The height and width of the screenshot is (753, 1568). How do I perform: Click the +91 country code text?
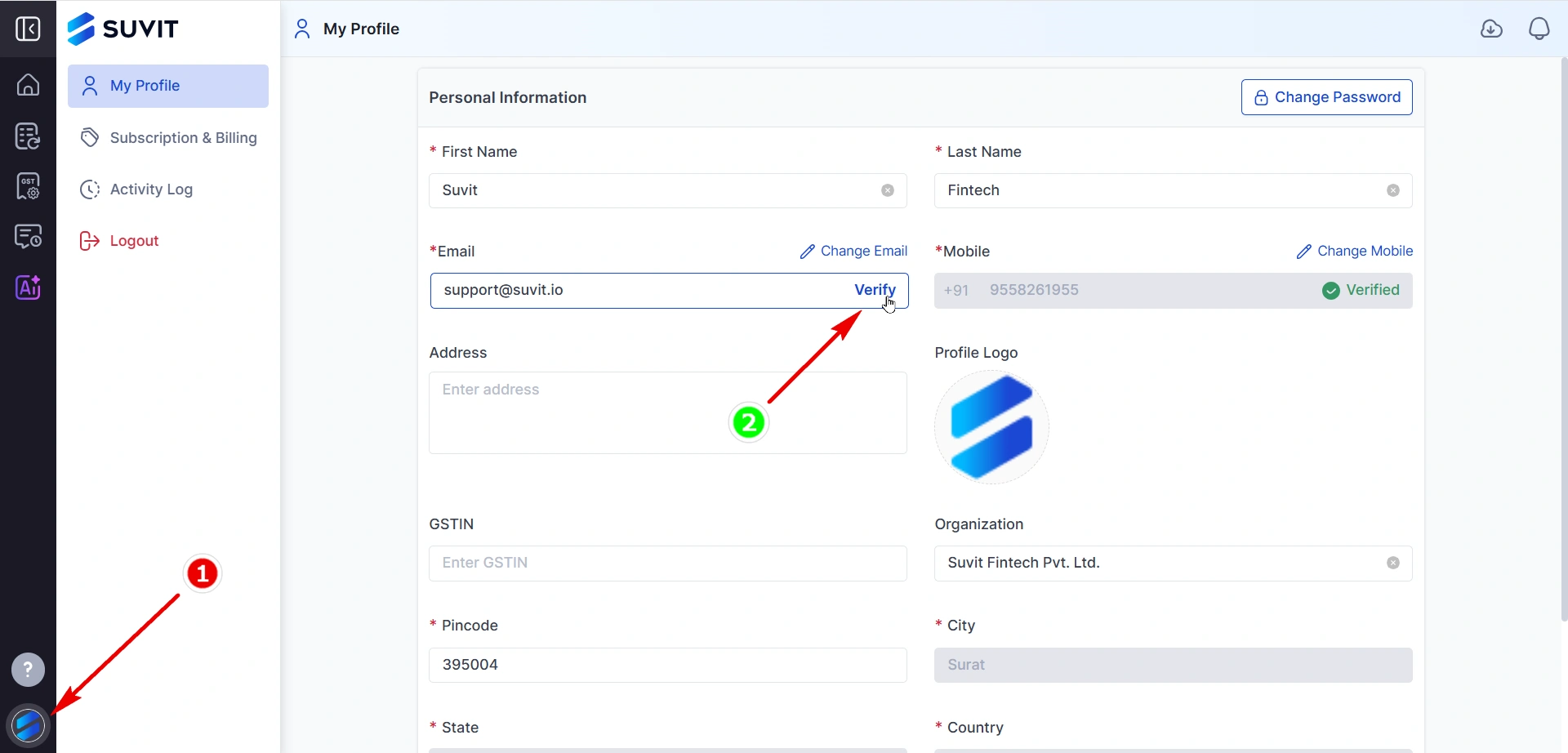[x=956, y=291]
